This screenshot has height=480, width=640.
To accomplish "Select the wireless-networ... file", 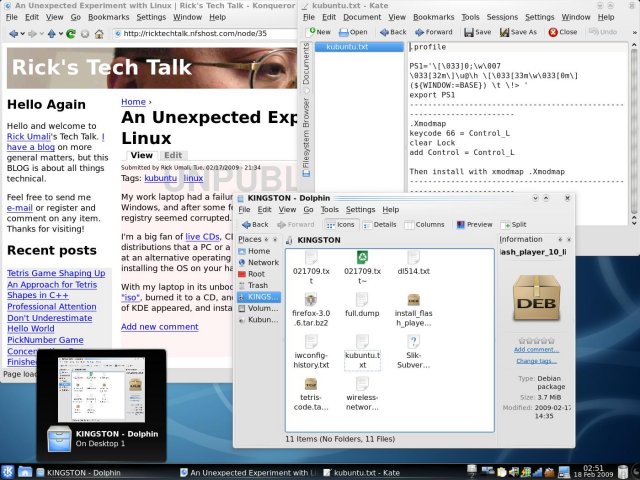I will [x=362, y=394].
